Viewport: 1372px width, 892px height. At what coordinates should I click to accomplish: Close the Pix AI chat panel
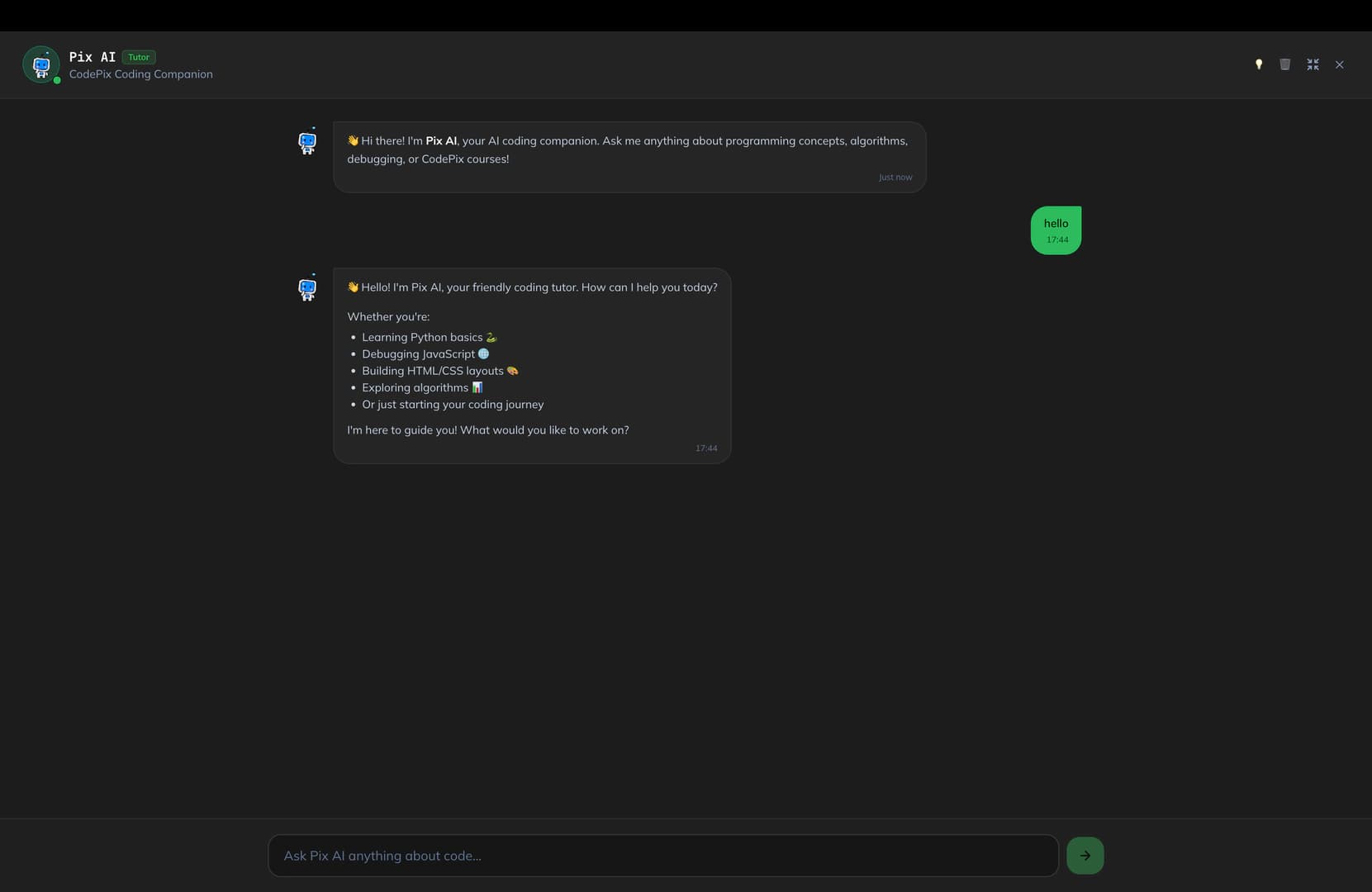(x=1339, y=64)
